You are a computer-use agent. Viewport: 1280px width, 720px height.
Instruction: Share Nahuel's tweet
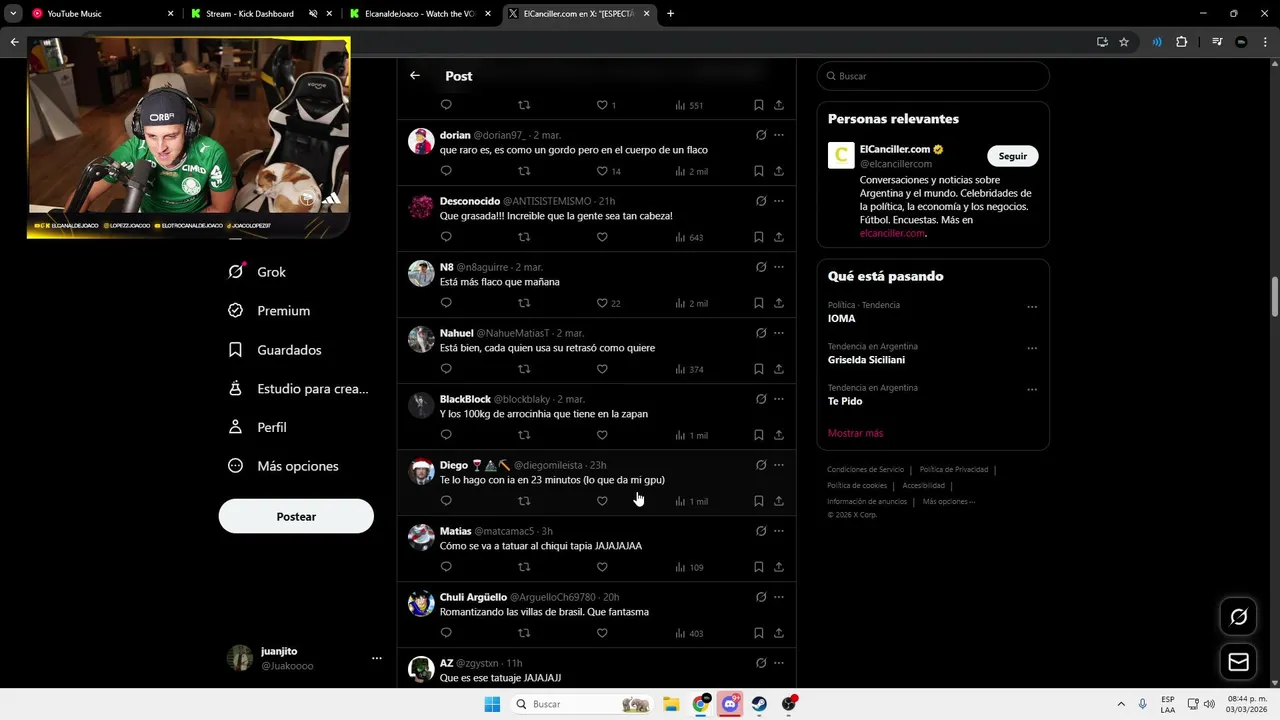pos(779,369)
